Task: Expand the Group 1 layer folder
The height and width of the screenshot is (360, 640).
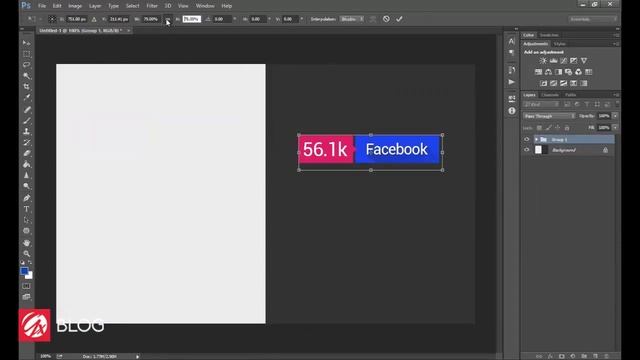Action: [x=536, y=140]
